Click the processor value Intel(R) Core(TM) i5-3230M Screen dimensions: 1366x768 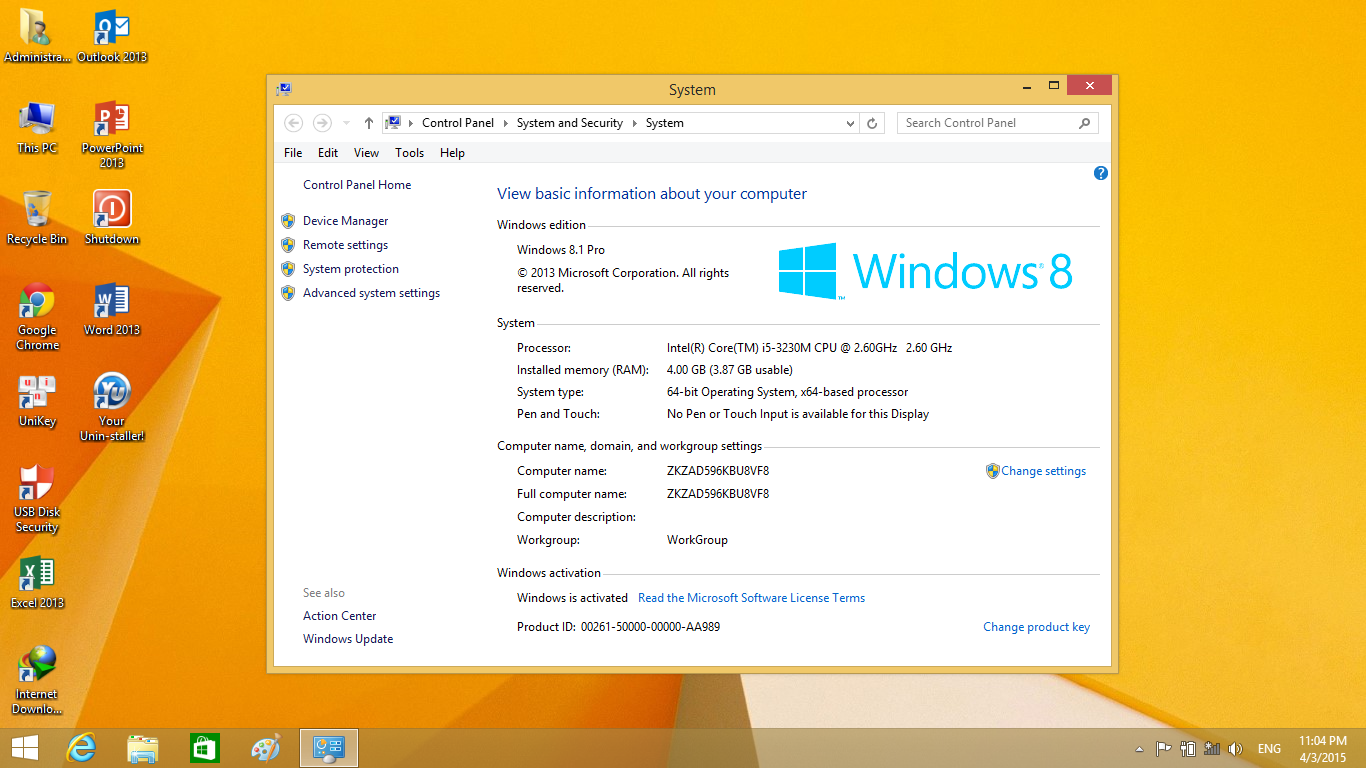click(x=810, y=348)
